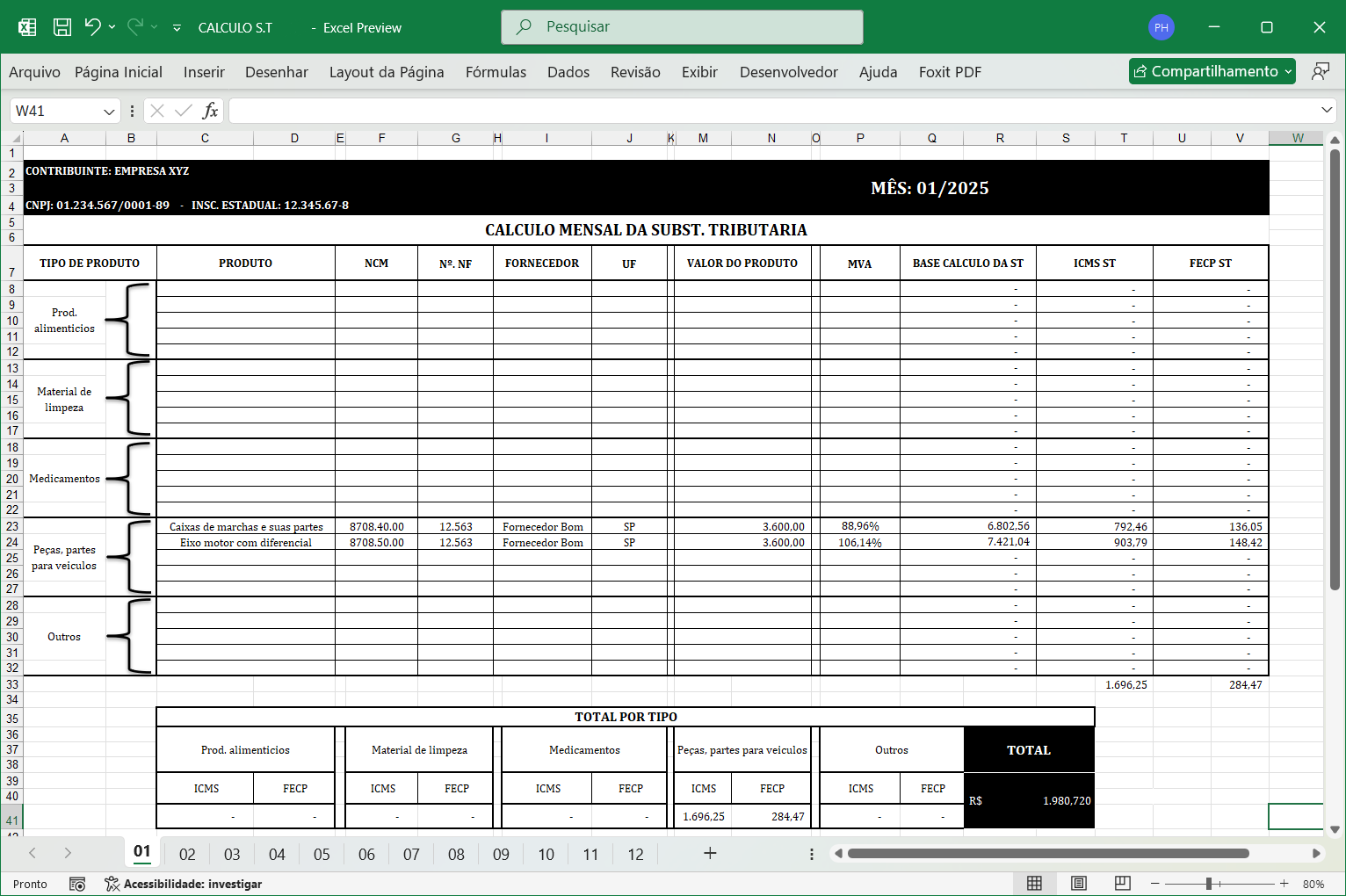Click Acessibilidade: investigar in status bar
The height and width of the screenshot is (896, 1346).
[x=184, y=884]
